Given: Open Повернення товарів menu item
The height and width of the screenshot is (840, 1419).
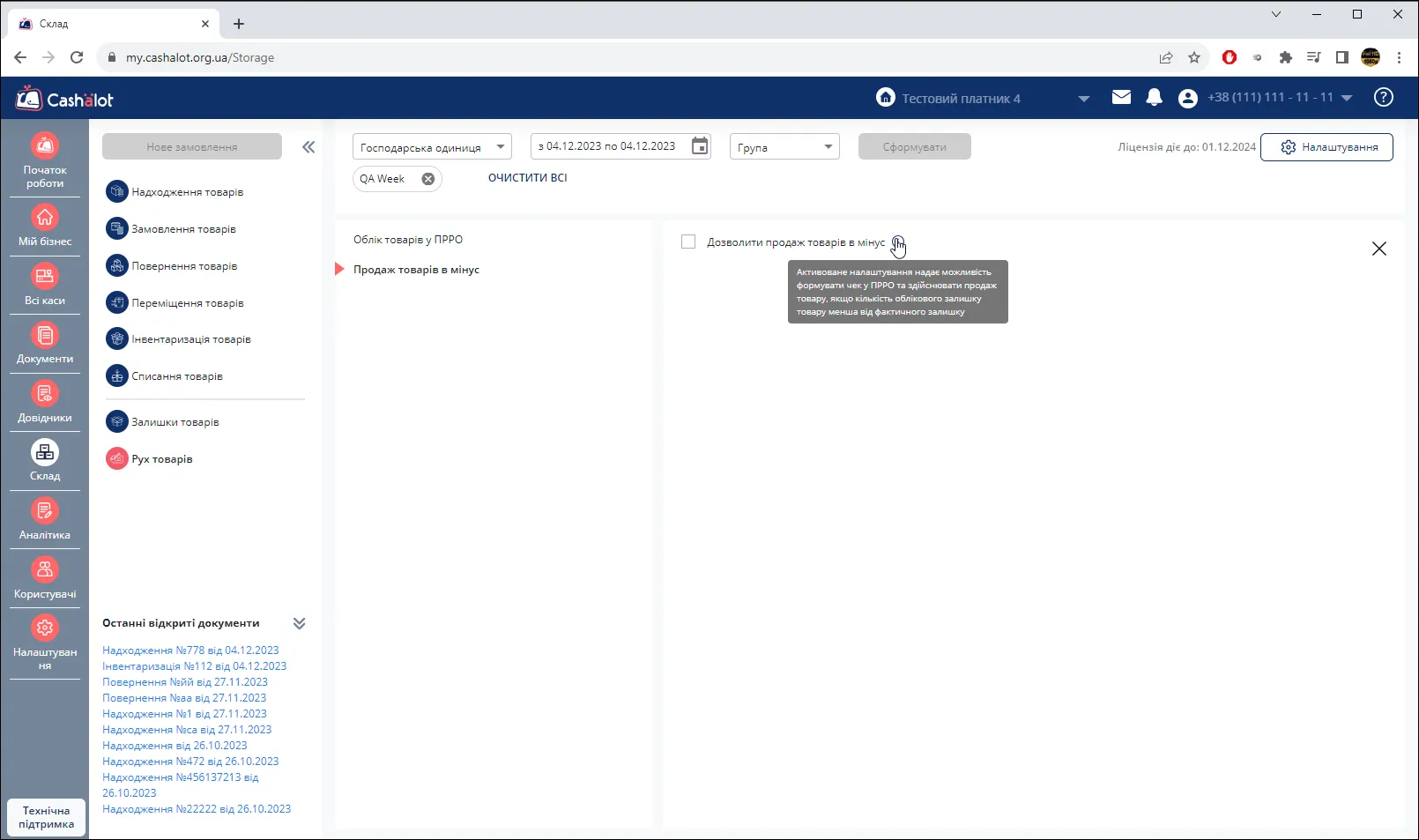Looking at the screenshot, I should [x=172, y=265].
